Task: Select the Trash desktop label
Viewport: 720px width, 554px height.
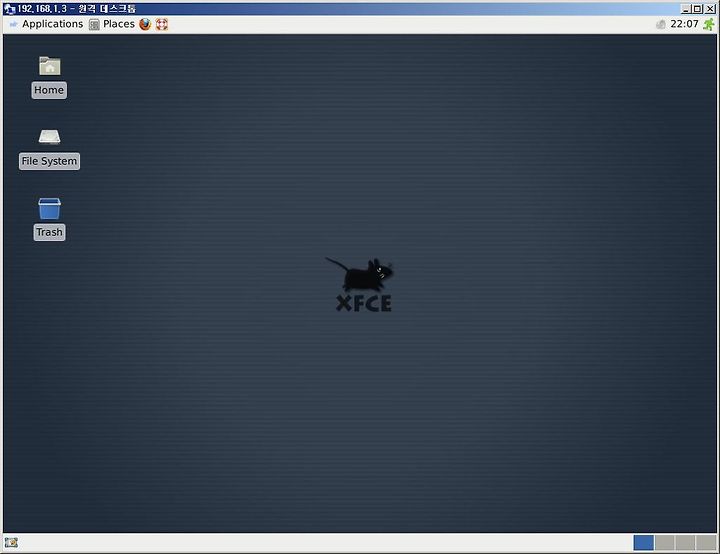Action: (50, 232)
